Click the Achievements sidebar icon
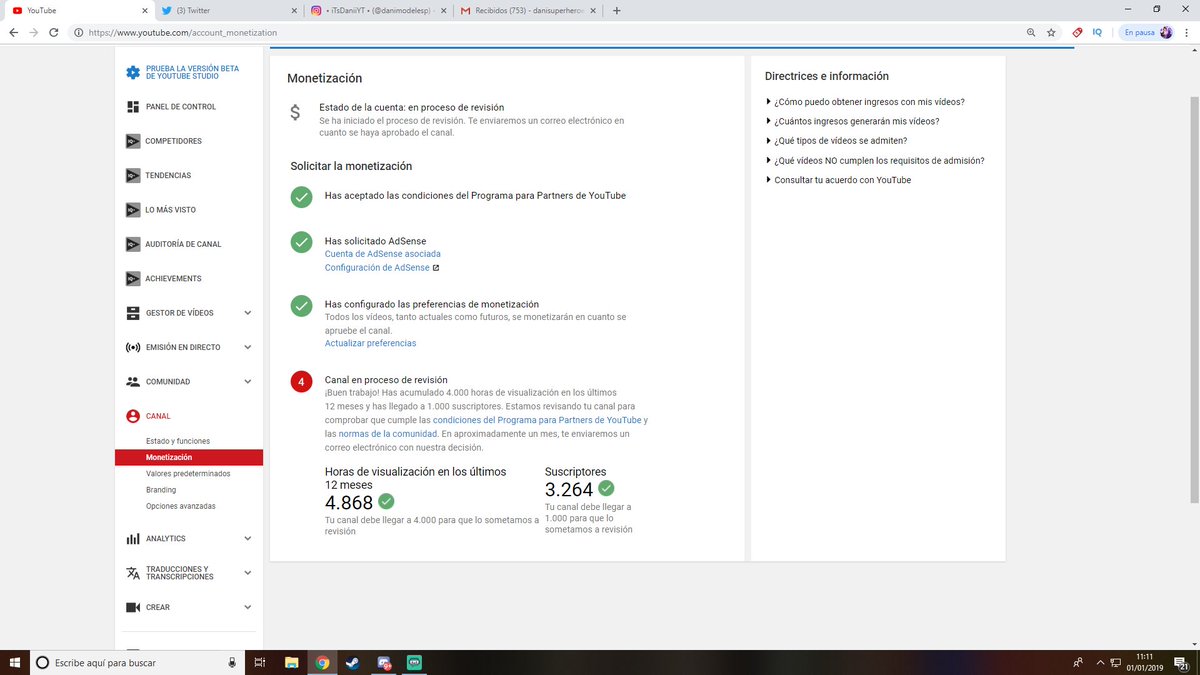The width and height of the screenshot is (1200, 675). 133,278
